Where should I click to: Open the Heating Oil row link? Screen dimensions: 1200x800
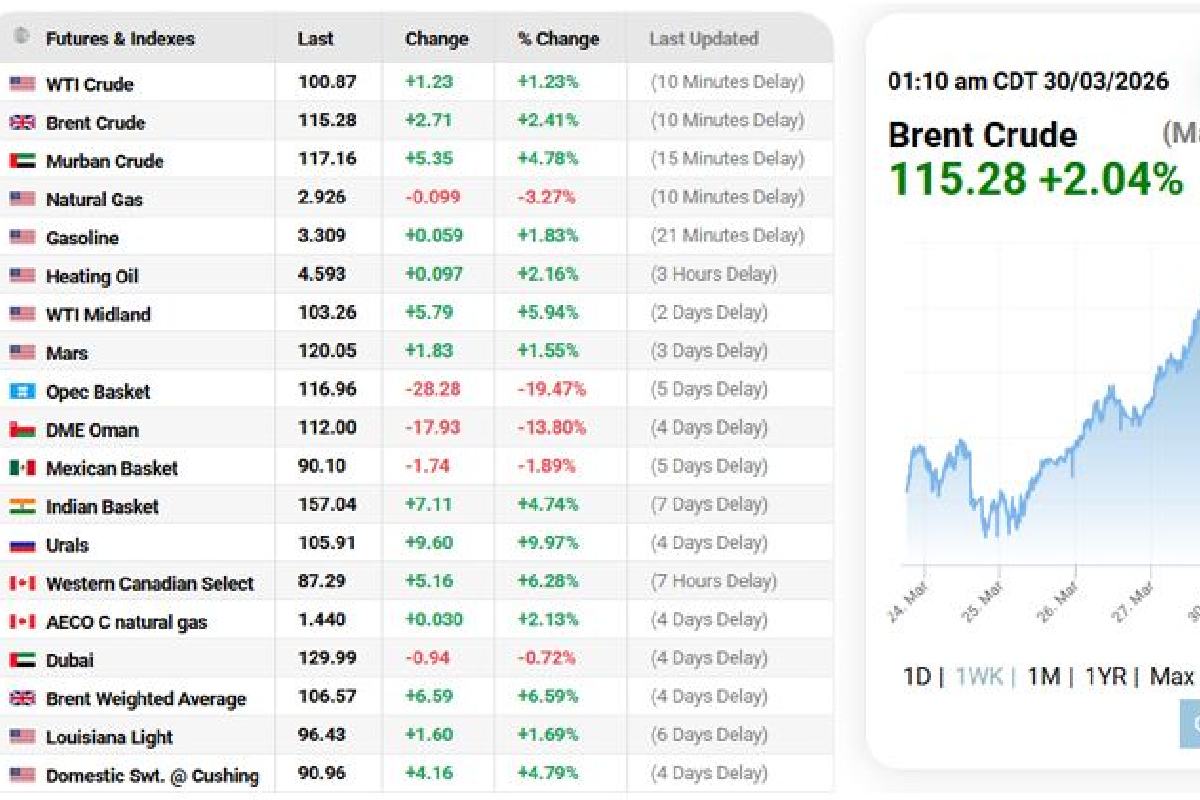point(92,277)
